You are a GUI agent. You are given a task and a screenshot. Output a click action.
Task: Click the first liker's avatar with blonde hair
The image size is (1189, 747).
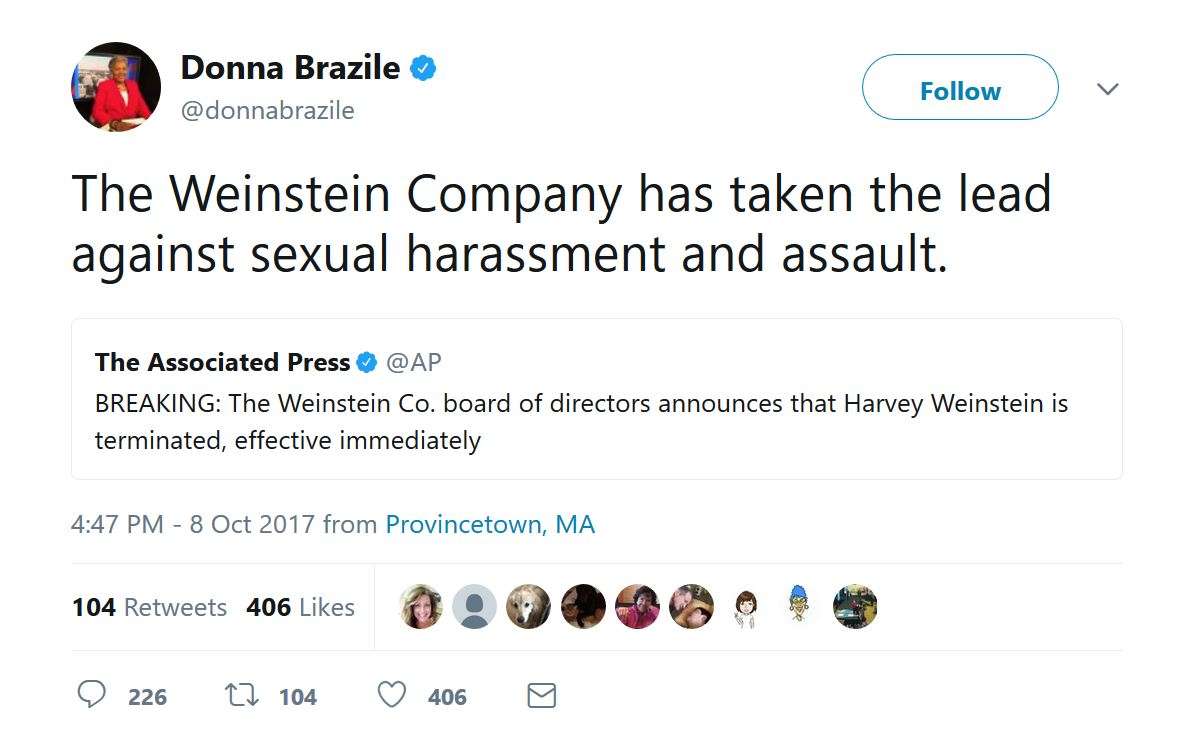pyautogui.click(x=421, y=606)
